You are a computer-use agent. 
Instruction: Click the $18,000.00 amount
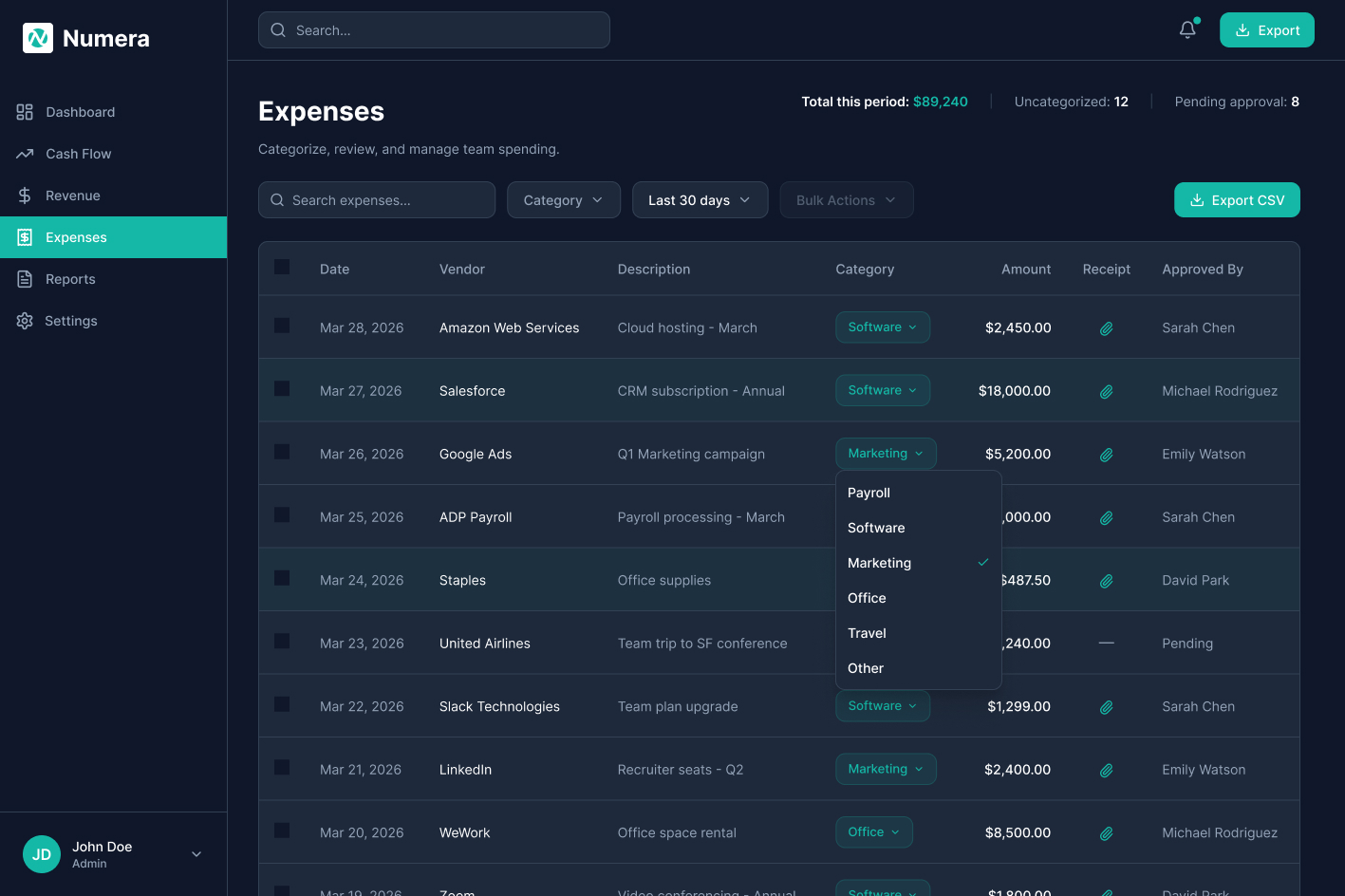(1015, 391)
